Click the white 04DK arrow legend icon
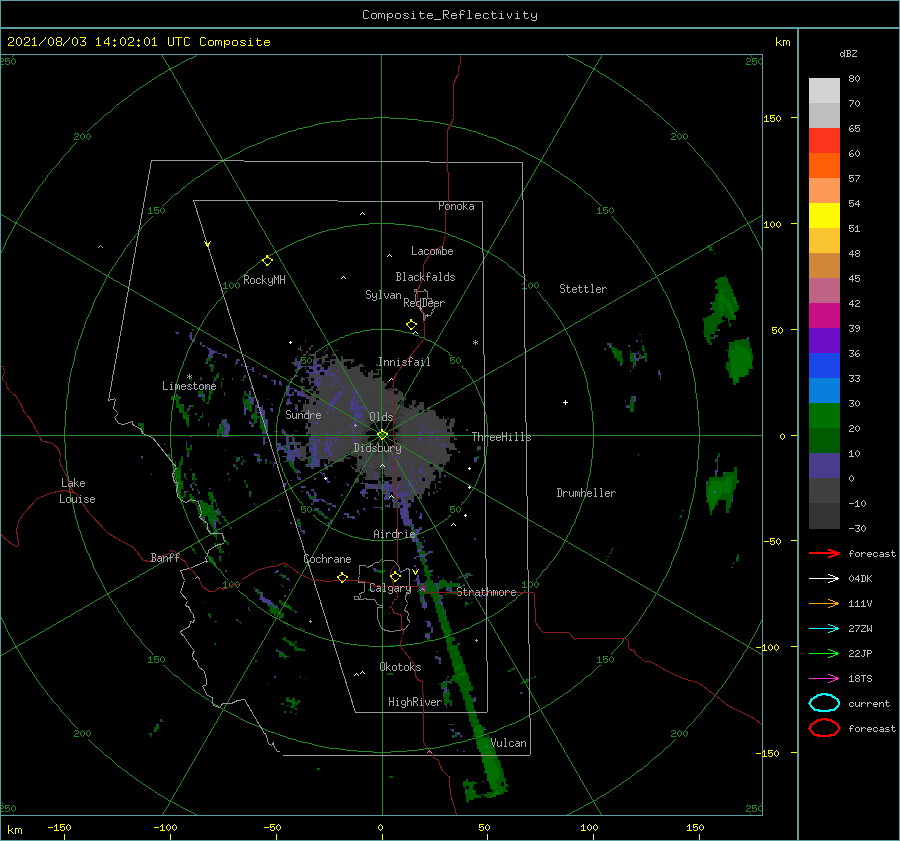Screen dimensions: 900x841 [824, 578]
